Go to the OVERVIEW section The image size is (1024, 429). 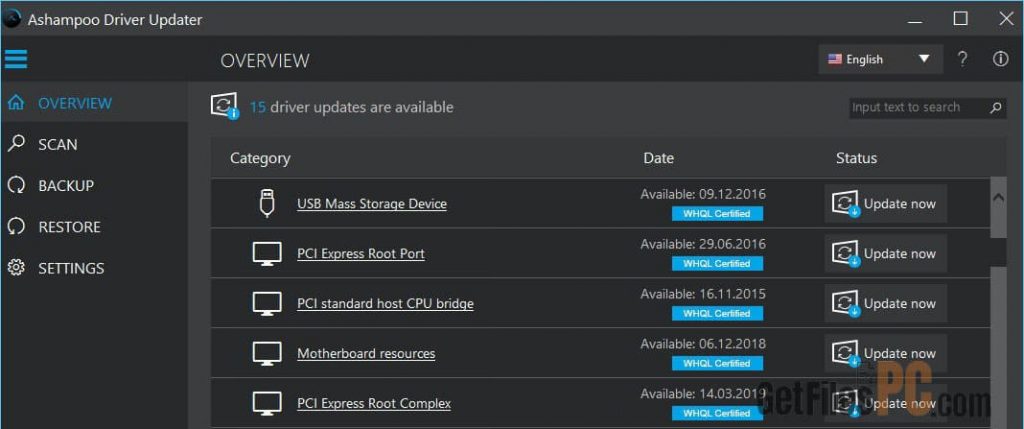point(94,103)
